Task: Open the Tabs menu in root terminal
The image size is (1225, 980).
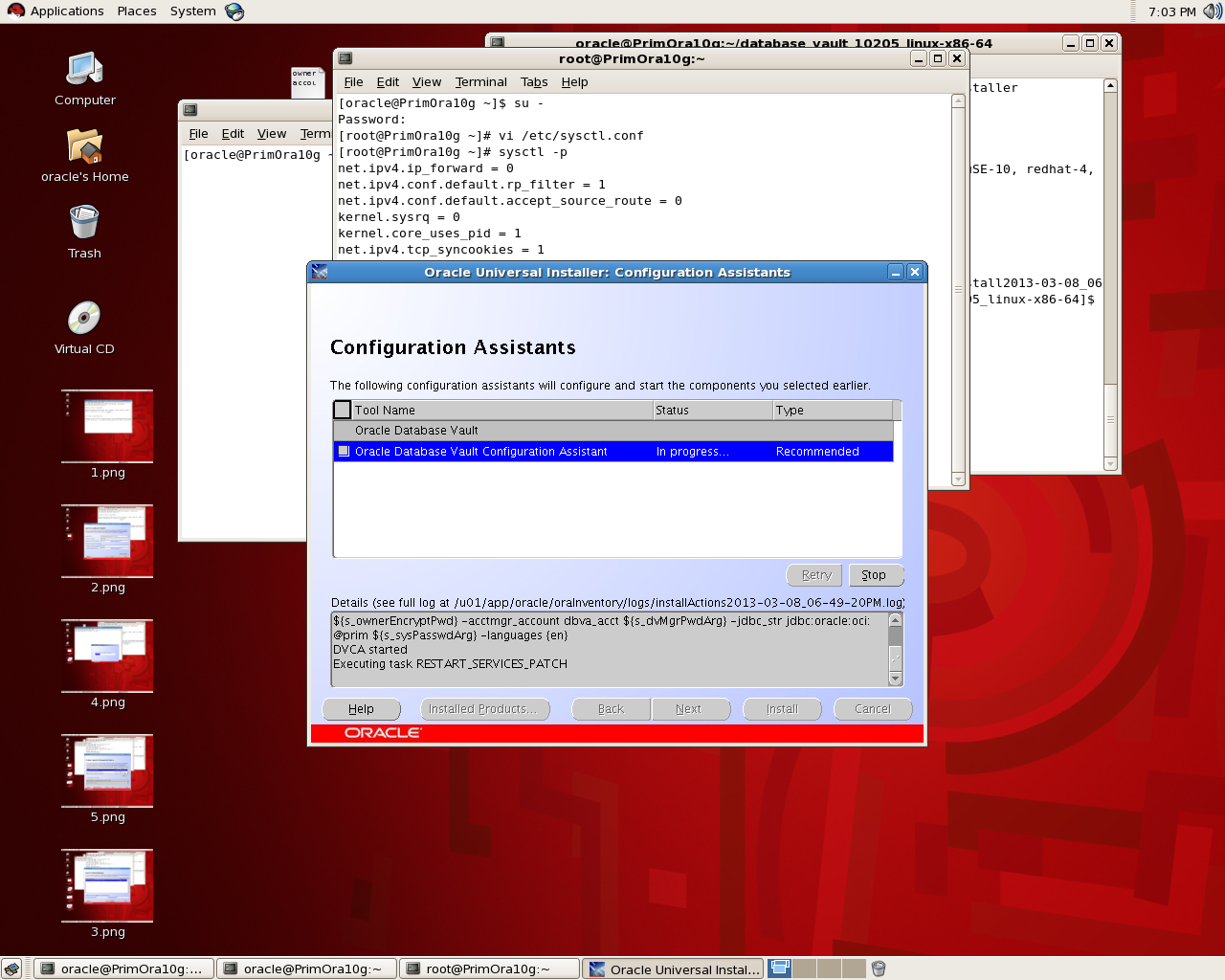Action: coord(534,82)
